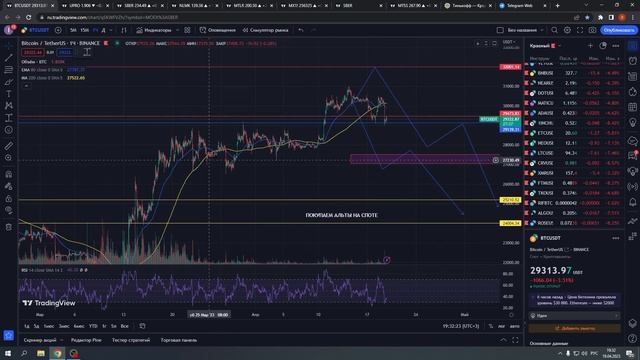The image size is (640, 360).
Task: Select the zoom-in tool in left toolbar
Action: [9, 158]
